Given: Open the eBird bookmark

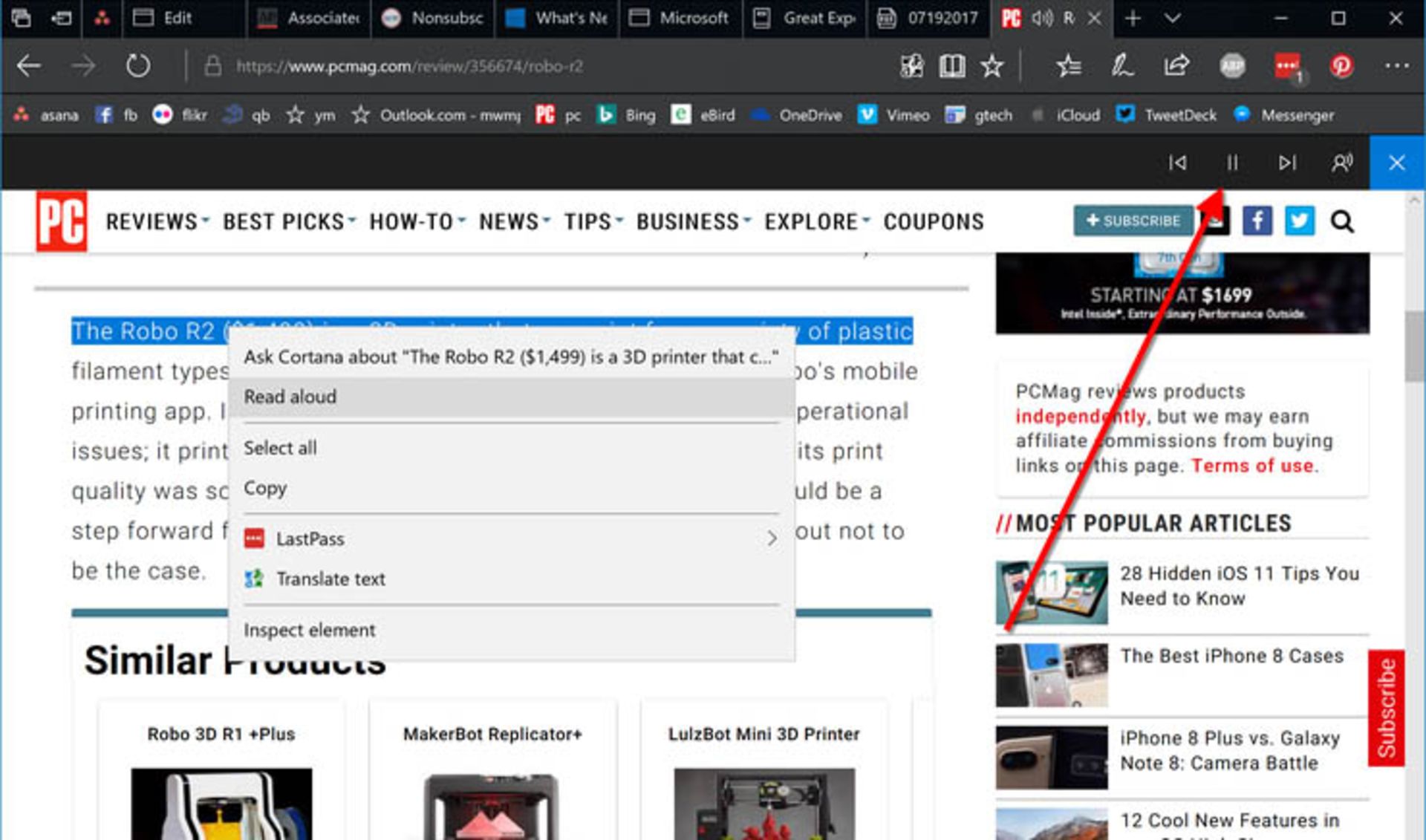Looking at the screenshot, I should point(703,115).
